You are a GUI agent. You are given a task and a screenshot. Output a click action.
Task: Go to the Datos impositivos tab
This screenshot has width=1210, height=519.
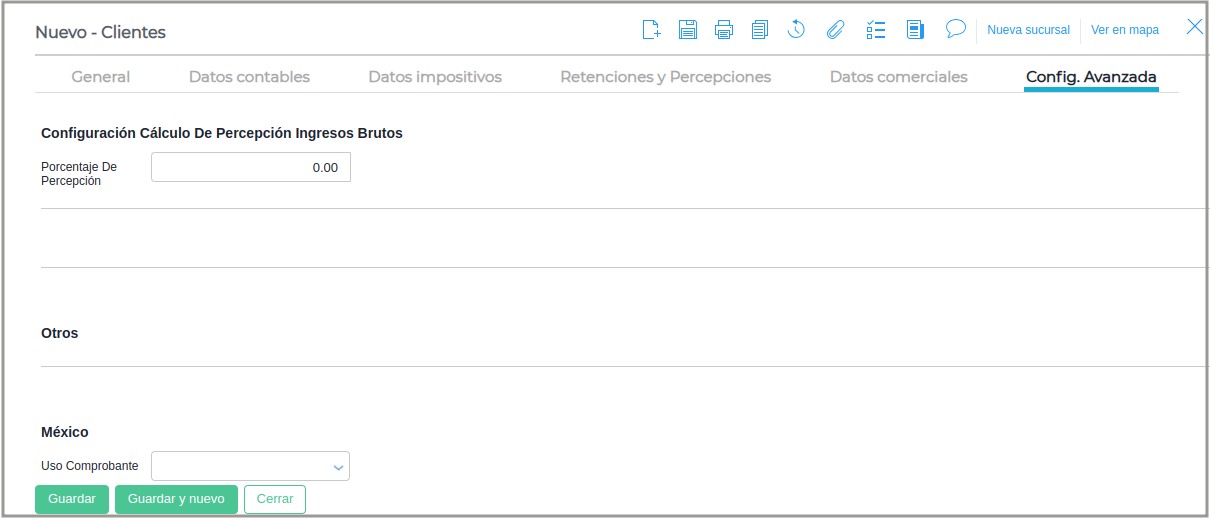coord(435,77)
